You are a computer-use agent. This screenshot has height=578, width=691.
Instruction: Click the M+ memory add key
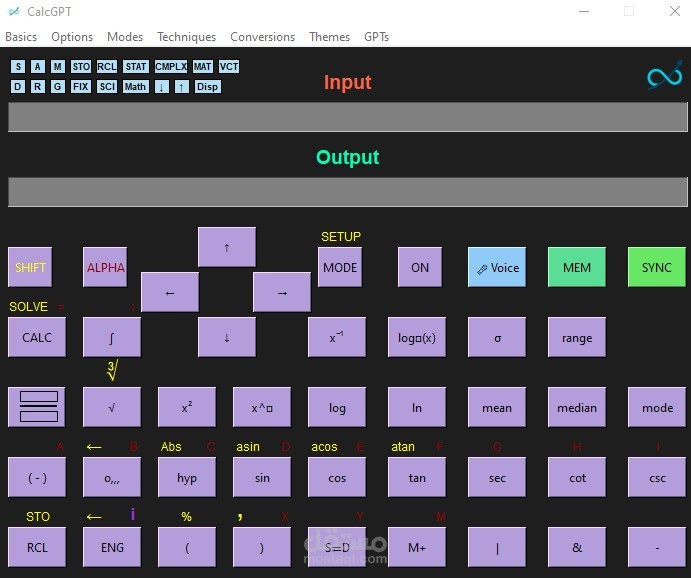(417, 547)
